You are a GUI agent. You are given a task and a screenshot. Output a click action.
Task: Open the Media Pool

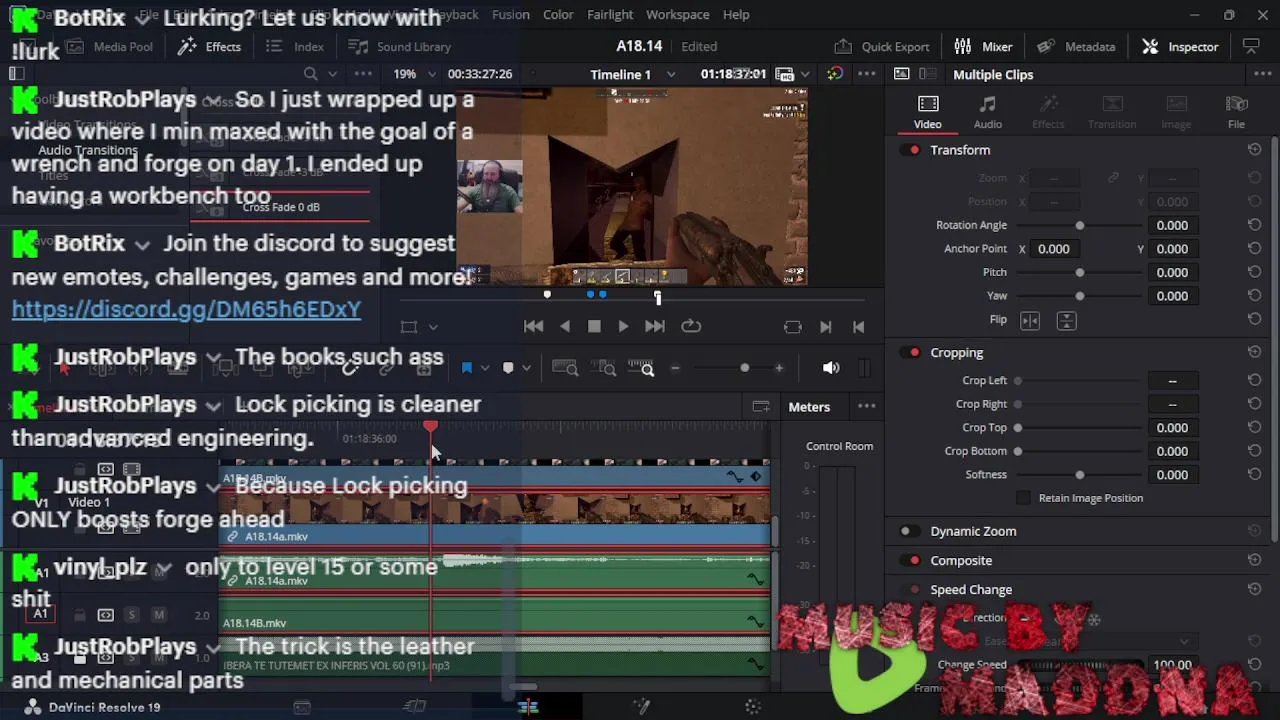click(109, 46)
